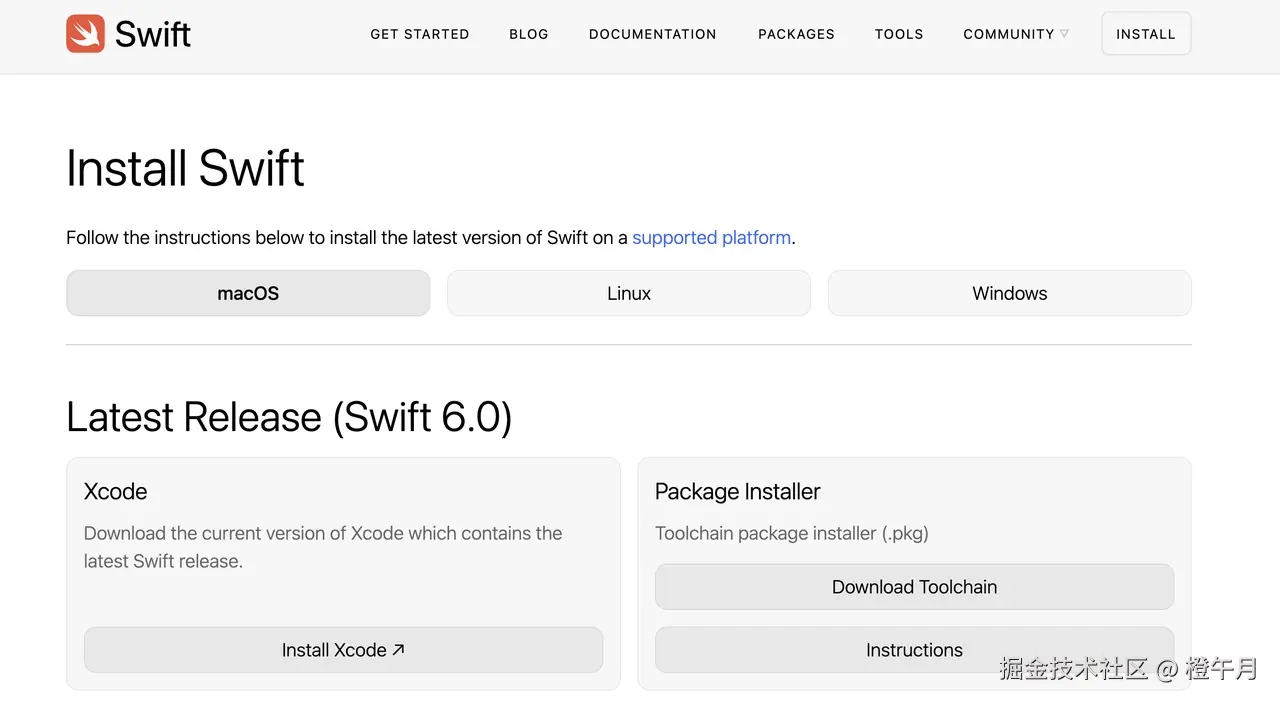Click the Xcode card title
The image size is (1280, 703).
coord(115,492)
